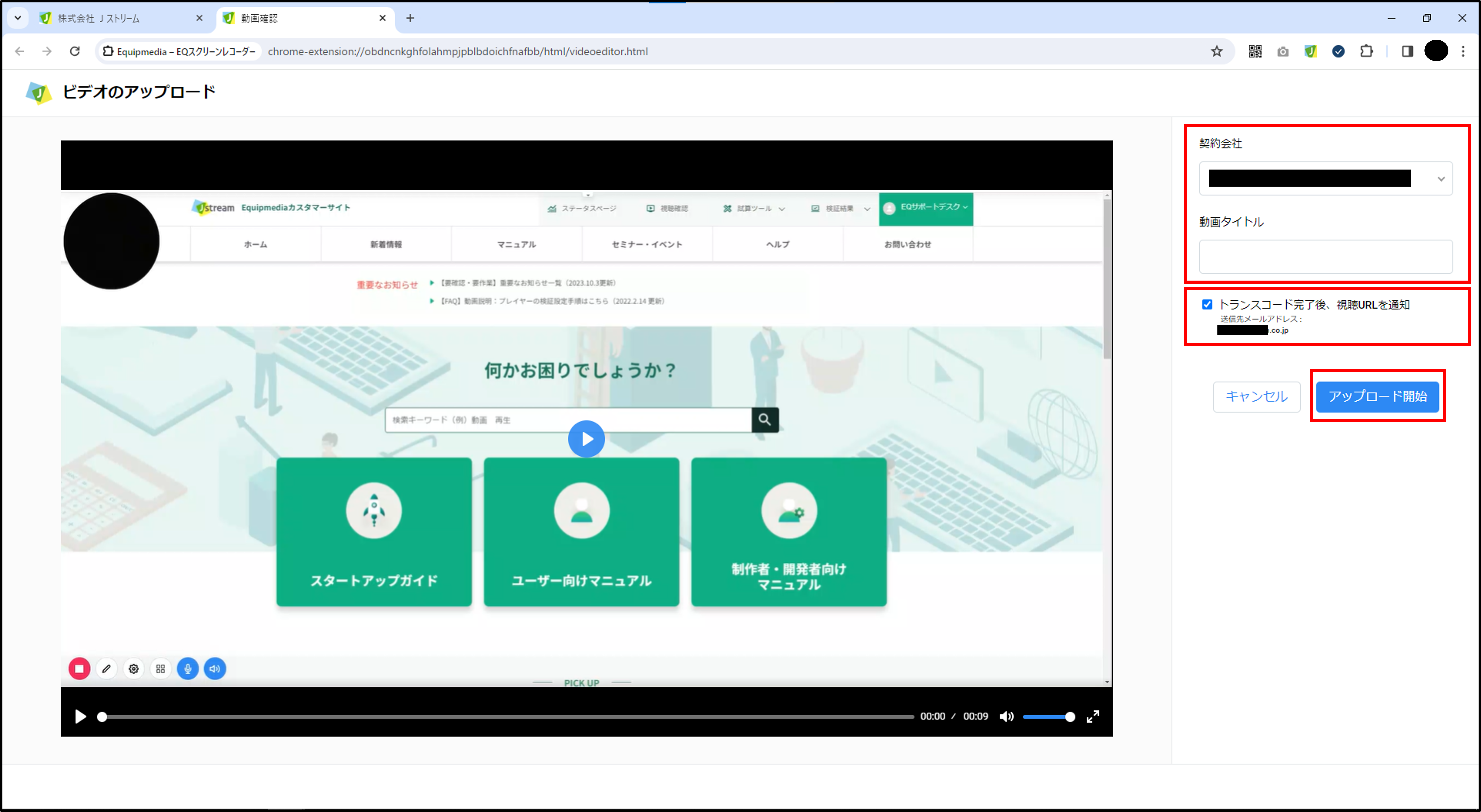Click the 制作者・開発者向けマニュアル card
1481x812 pixels.
tap(789, 532)
